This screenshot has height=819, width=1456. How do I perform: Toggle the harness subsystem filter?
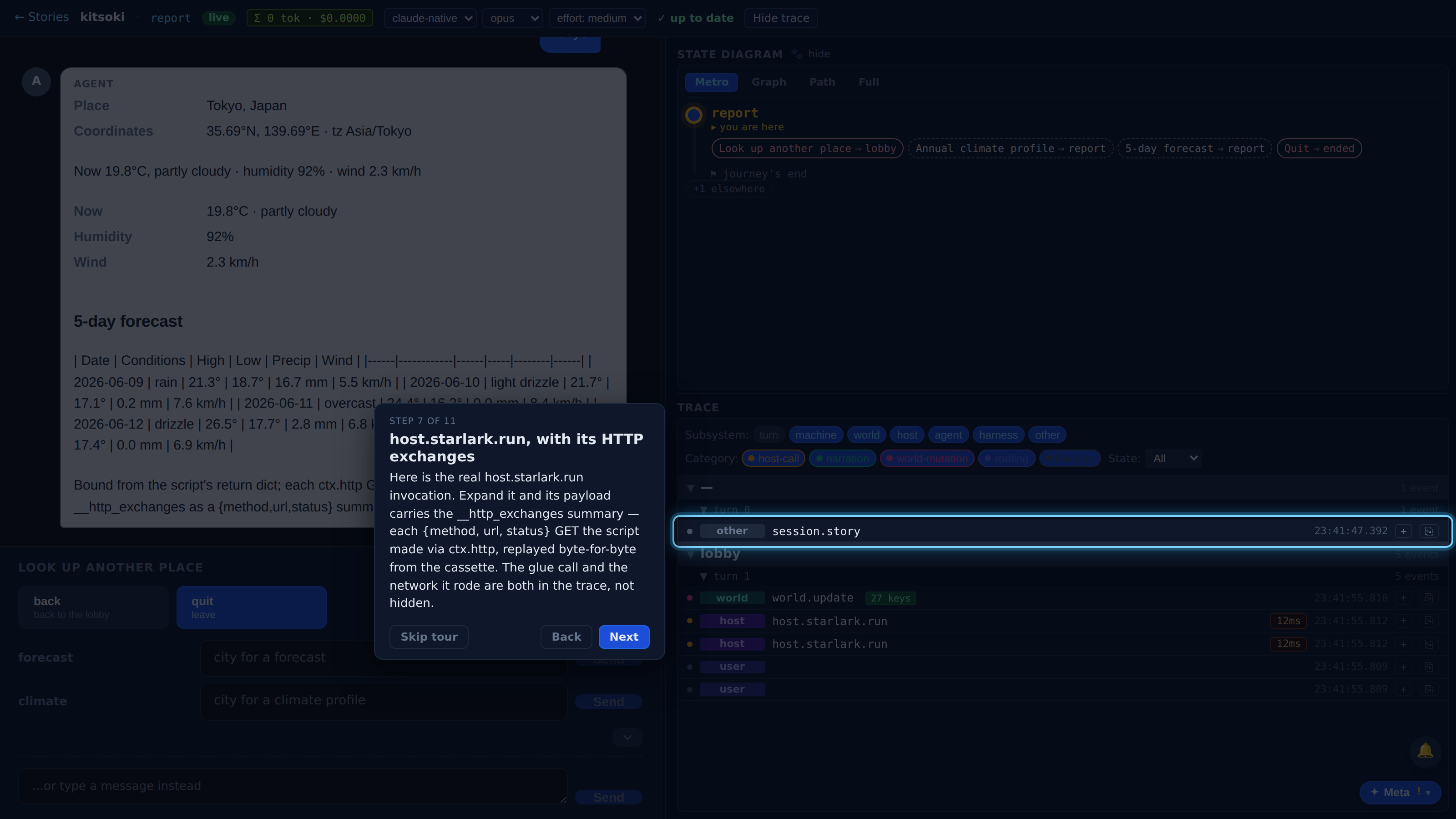click(x=998, y=435)
